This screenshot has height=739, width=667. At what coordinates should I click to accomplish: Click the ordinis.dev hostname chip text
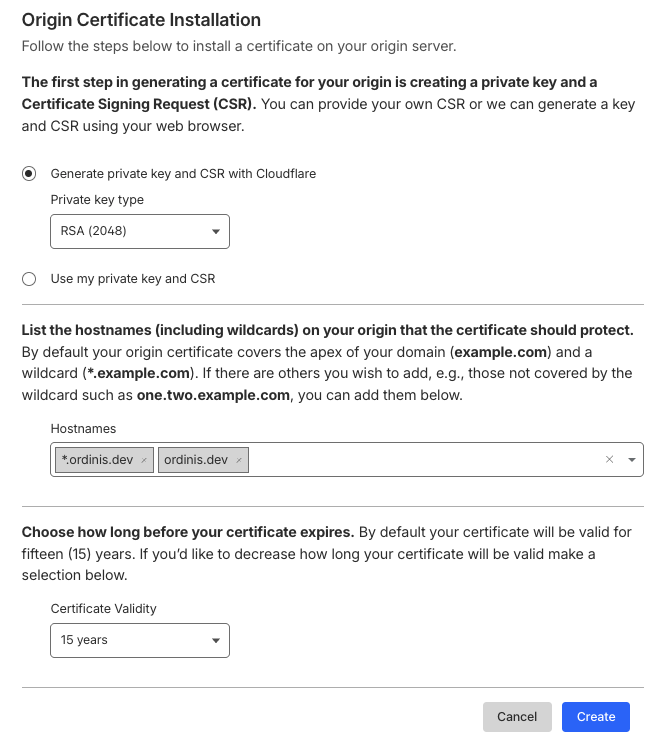196,460
